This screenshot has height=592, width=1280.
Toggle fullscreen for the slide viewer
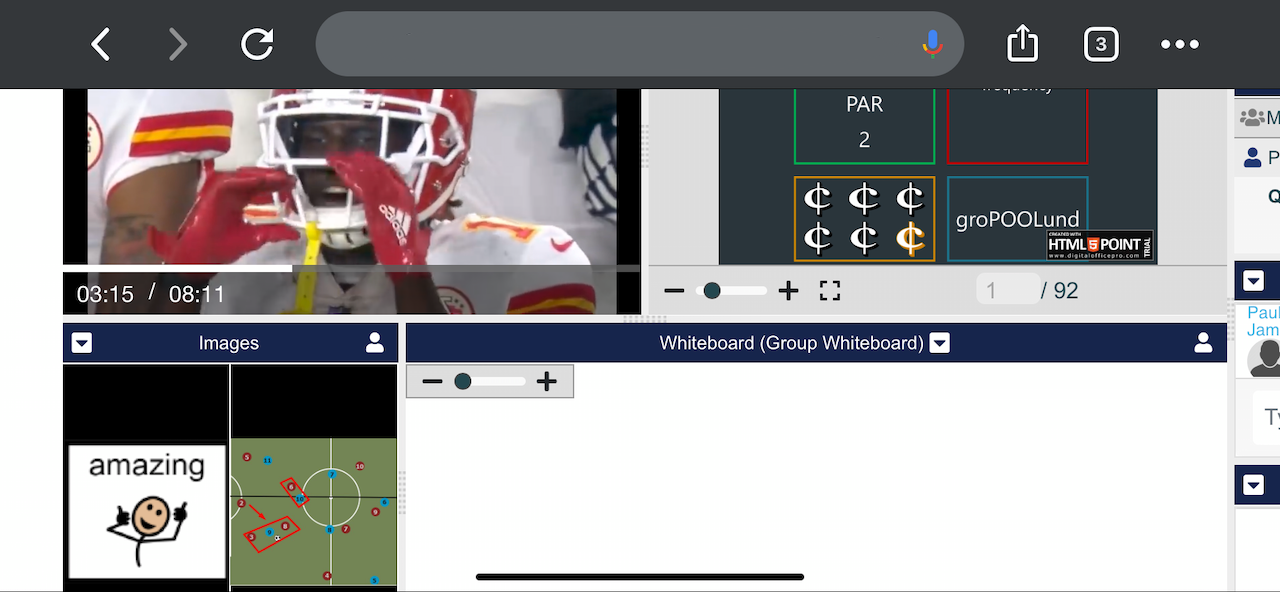point(830,291)
